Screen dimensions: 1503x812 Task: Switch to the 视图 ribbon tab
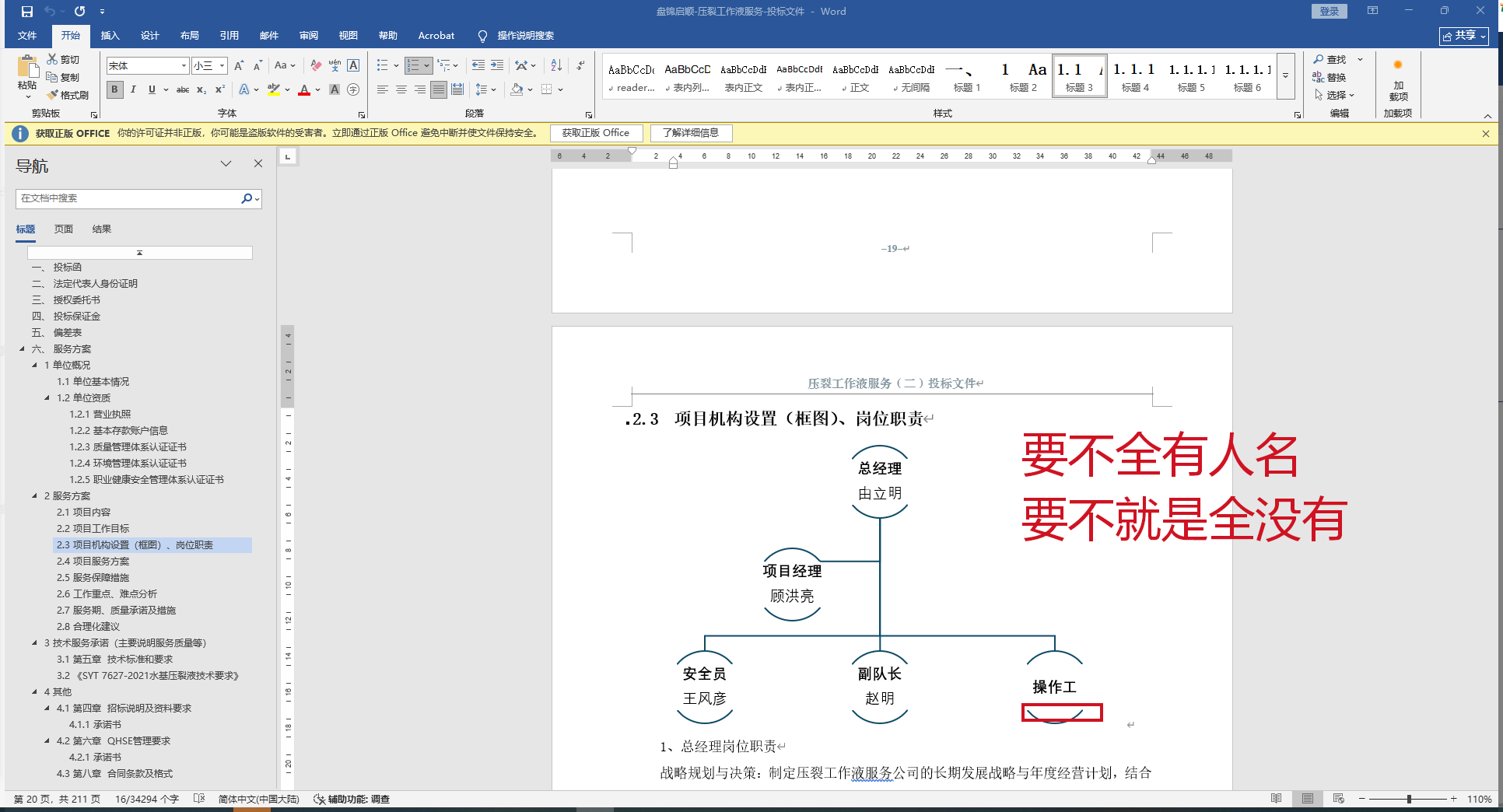coord(348,36)
